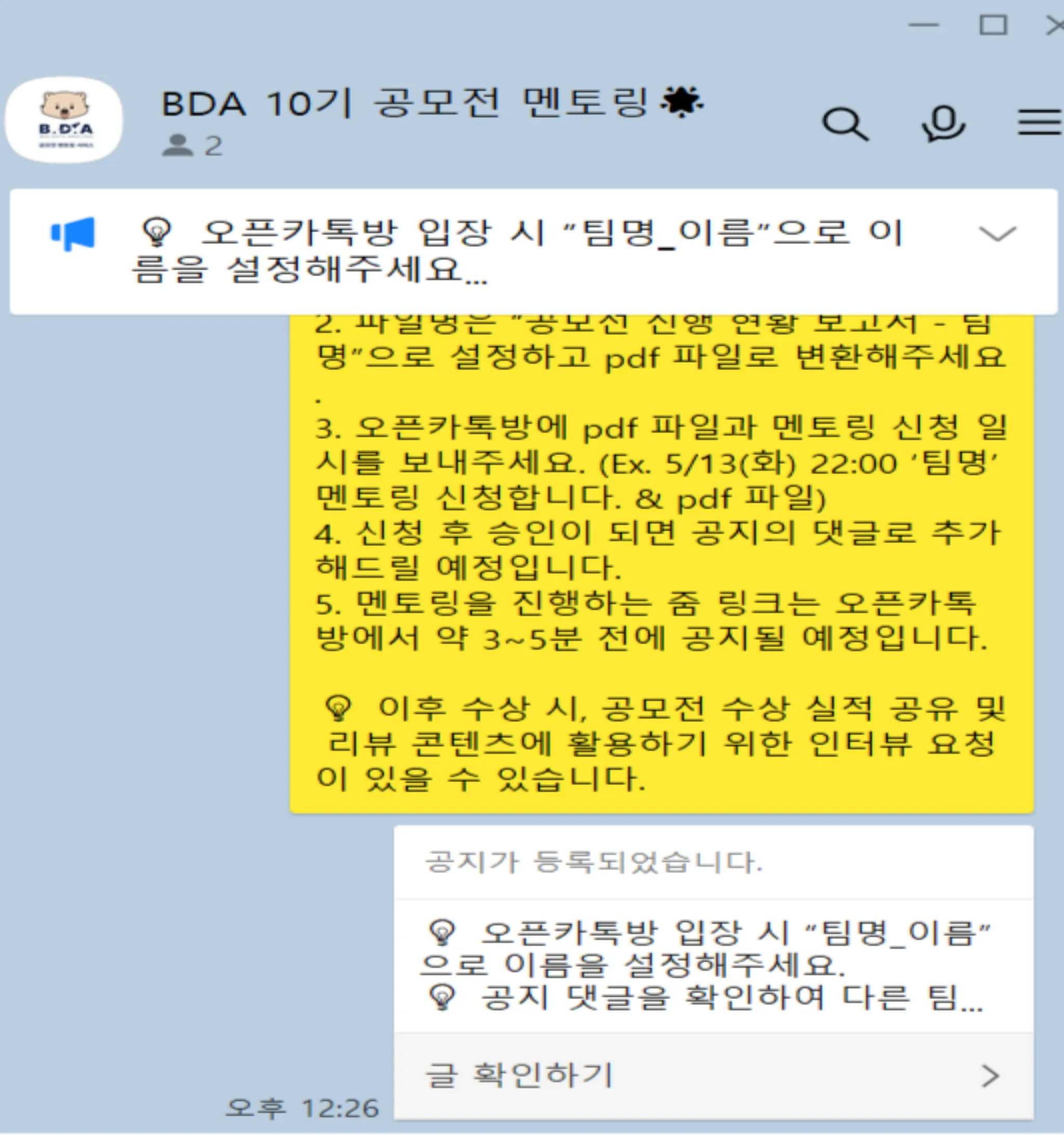Click the BDA bear profile picture
1064x1135 pixels.
64,120
